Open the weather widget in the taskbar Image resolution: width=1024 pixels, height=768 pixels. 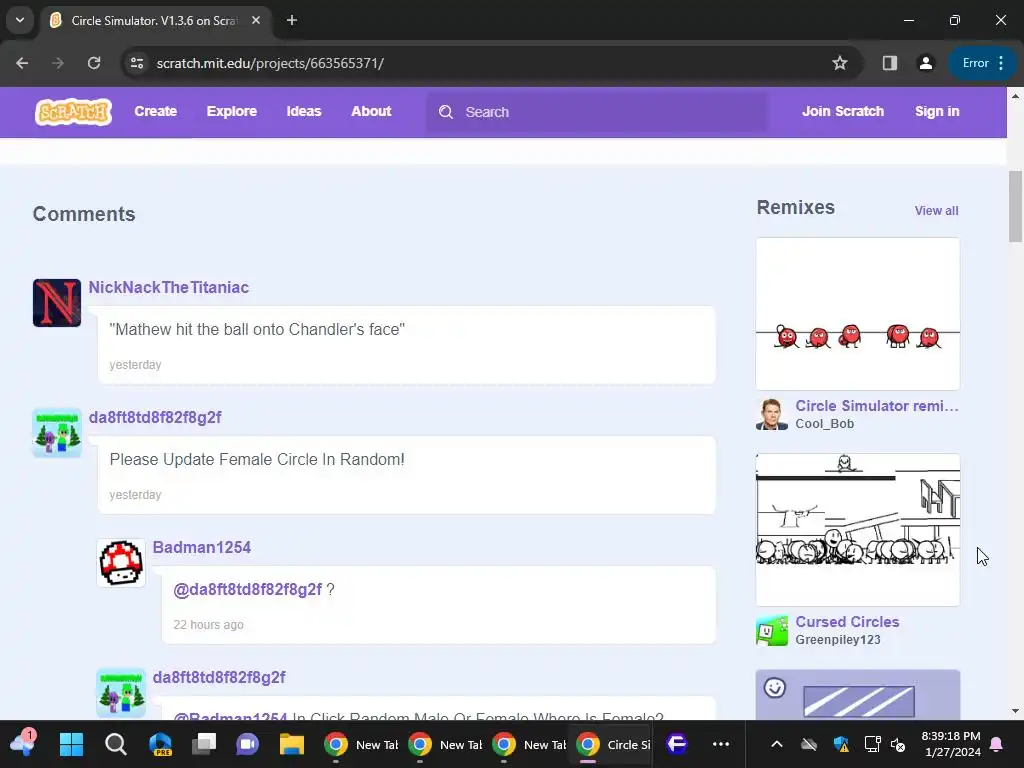pyautogui.click(x=24, y=743)
